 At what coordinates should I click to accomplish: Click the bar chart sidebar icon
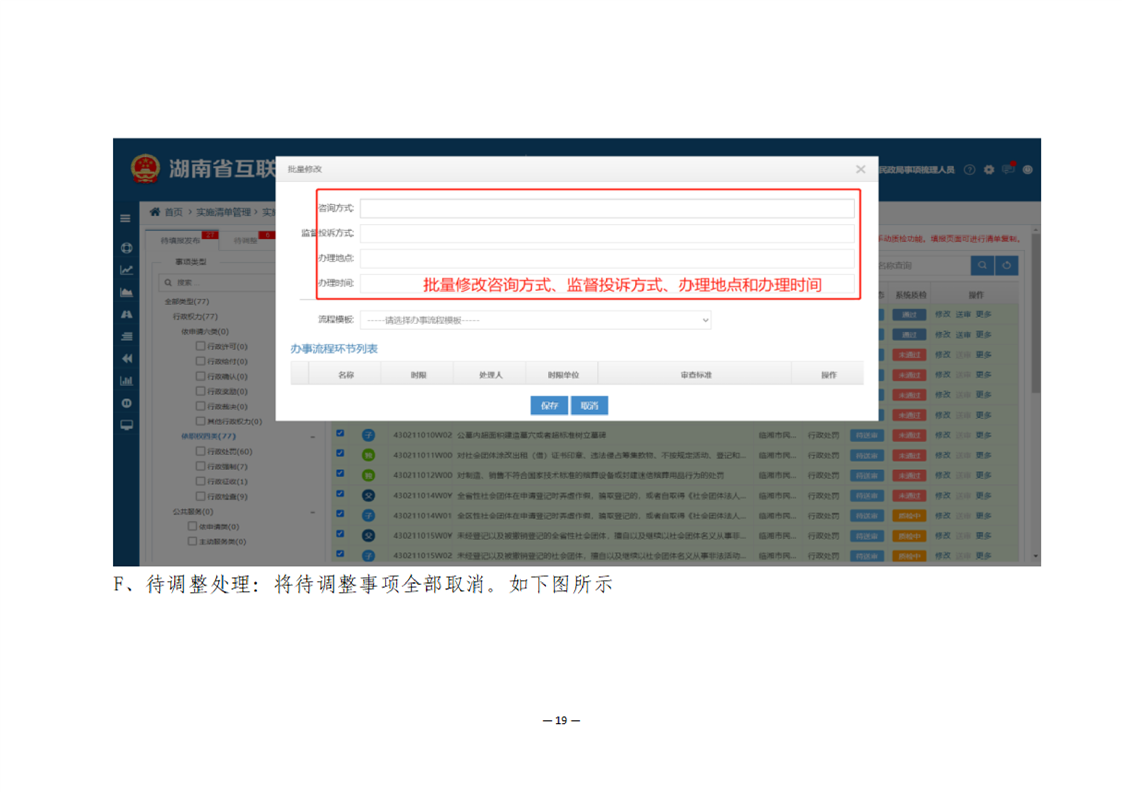point(127,380)
